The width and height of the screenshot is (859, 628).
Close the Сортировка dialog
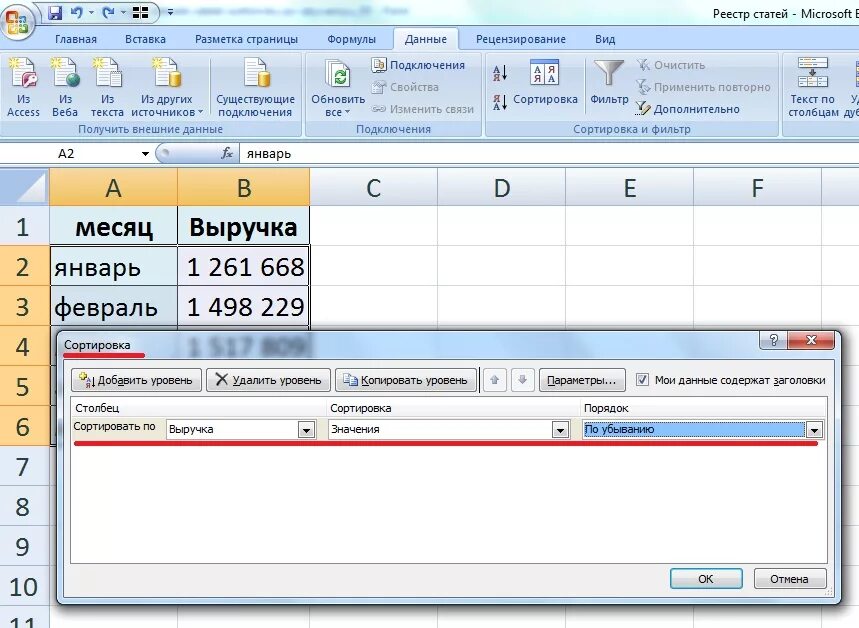click(x=811, y=340)
